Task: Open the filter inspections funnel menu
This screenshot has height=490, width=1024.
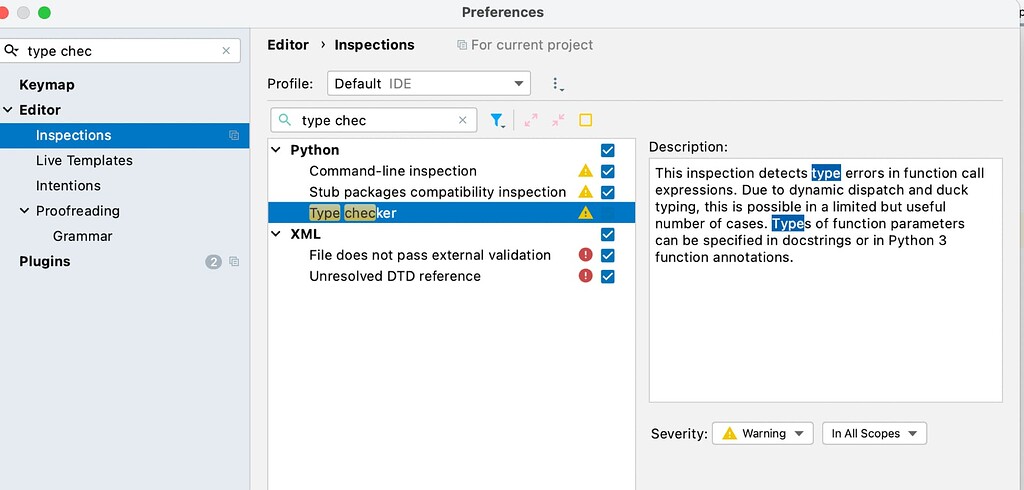Action: (x=498, y=120)
